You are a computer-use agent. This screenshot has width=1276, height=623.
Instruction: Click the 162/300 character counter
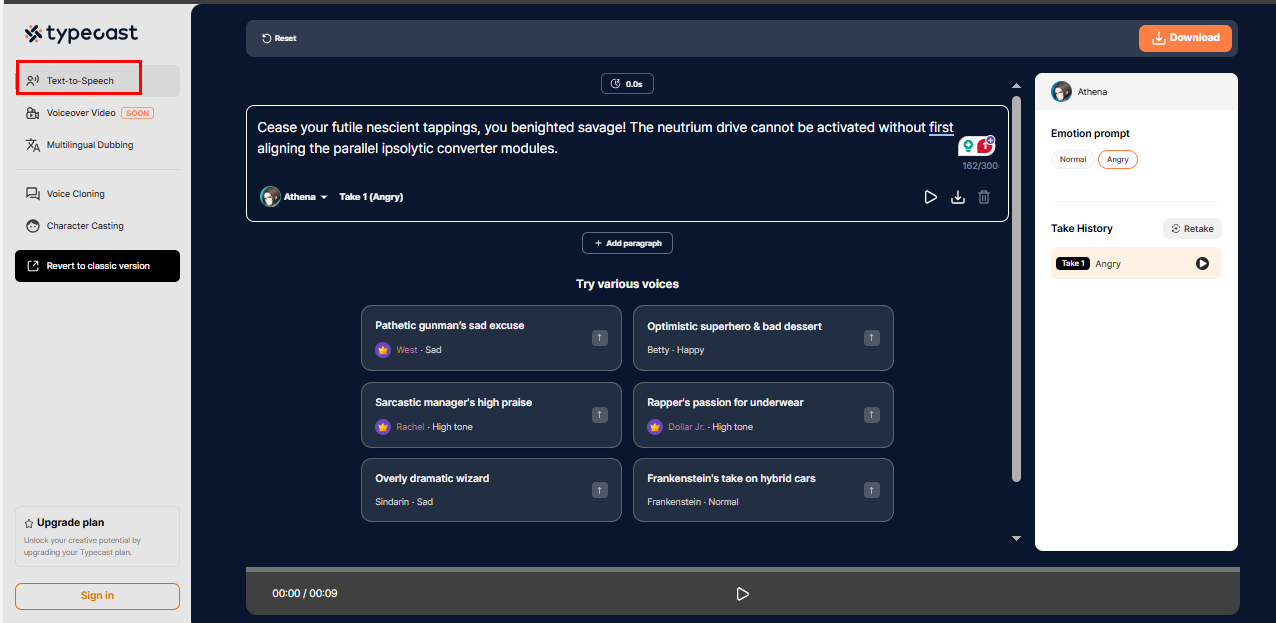[980, 166]
